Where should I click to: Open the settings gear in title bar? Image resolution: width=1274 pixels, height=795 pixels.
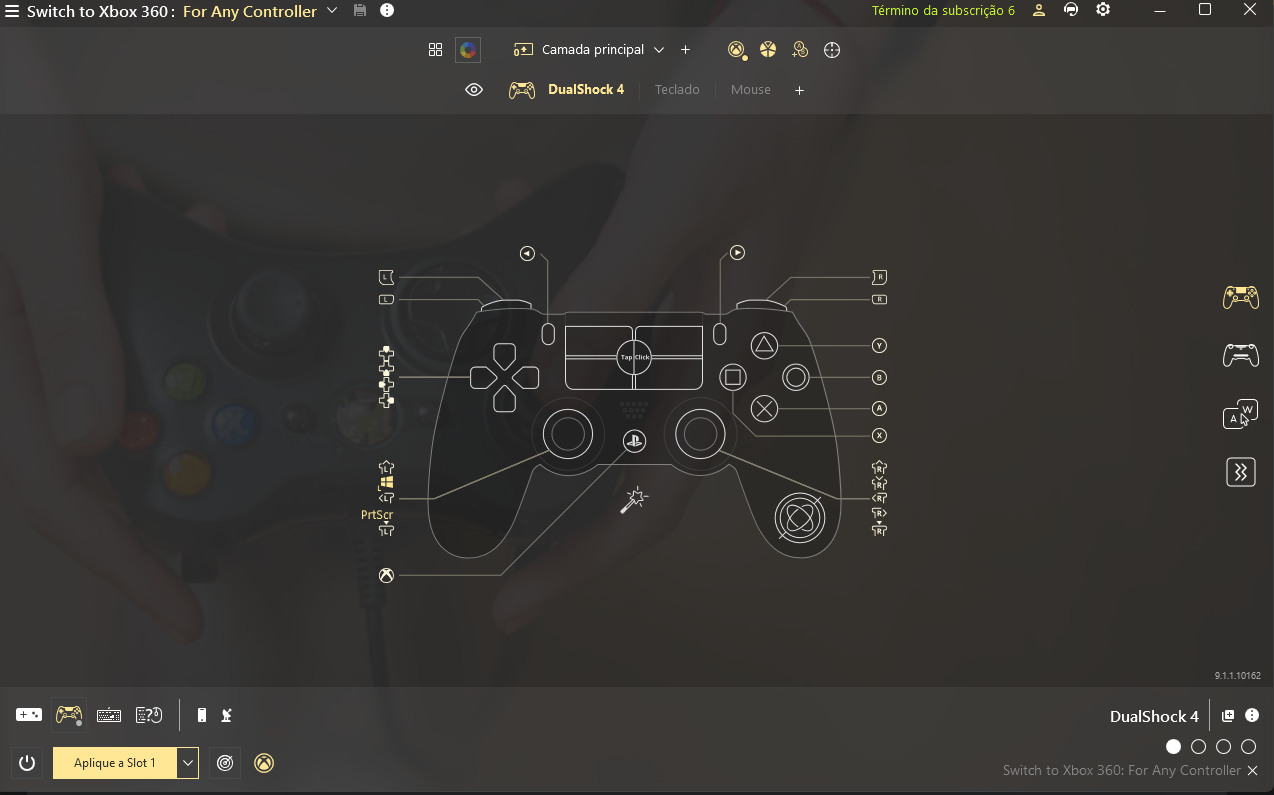[1103, 10]
